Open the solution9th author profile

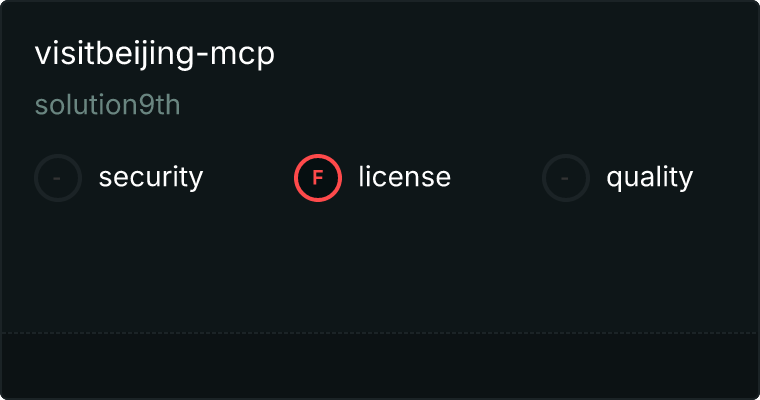[x=108, y=105]
